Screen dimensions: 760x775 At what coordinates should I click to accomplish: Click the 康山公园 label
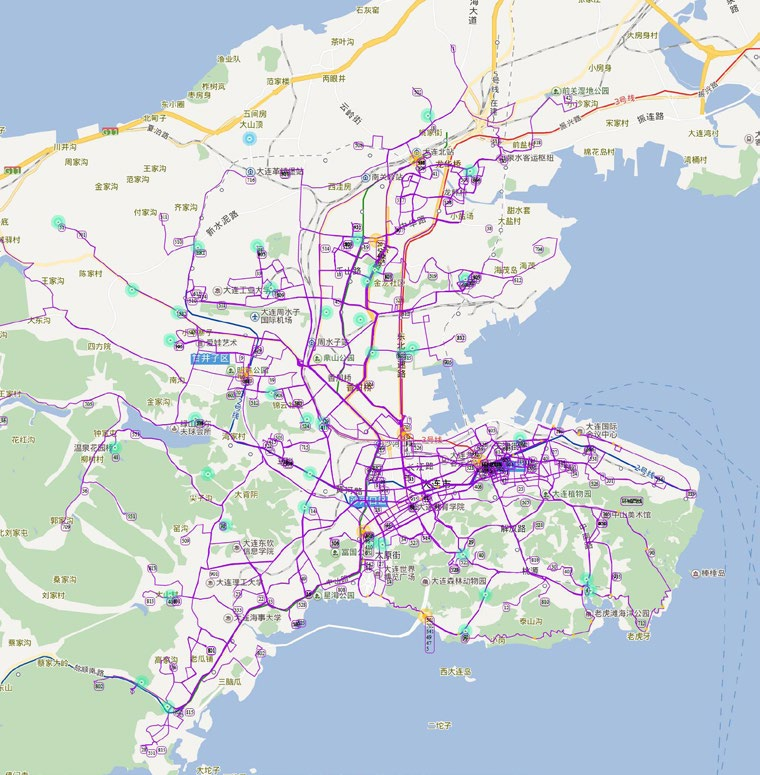point(338,357)
